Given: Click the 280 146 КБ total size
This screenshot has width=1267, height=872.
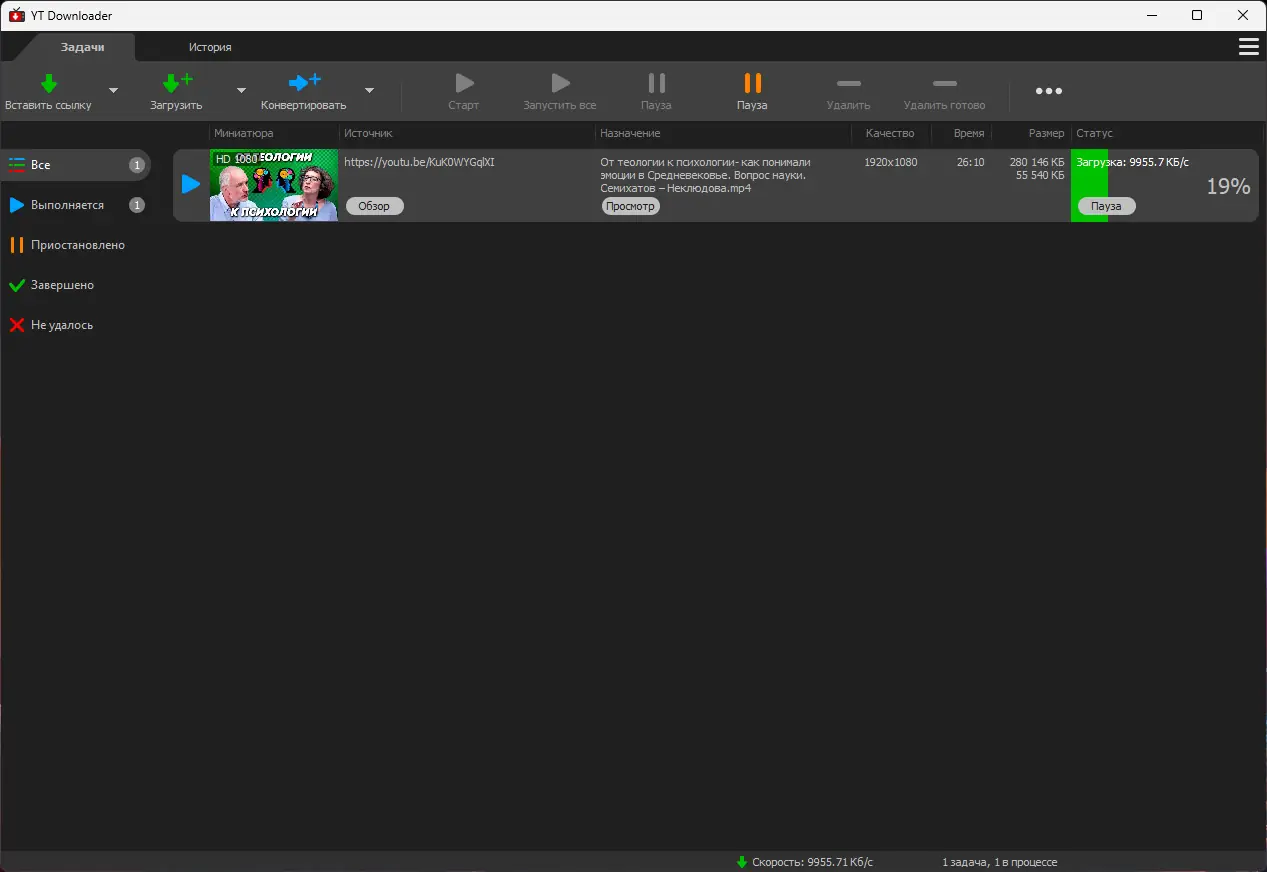Looking at the screenshot, I should pyautogui.click(x=1037, y=162).
